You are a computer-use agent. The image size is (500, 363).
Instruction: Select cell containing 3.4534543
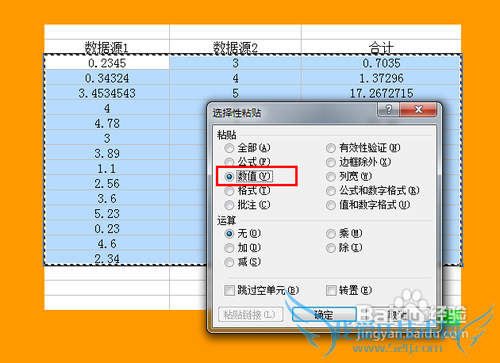point(107,93)
